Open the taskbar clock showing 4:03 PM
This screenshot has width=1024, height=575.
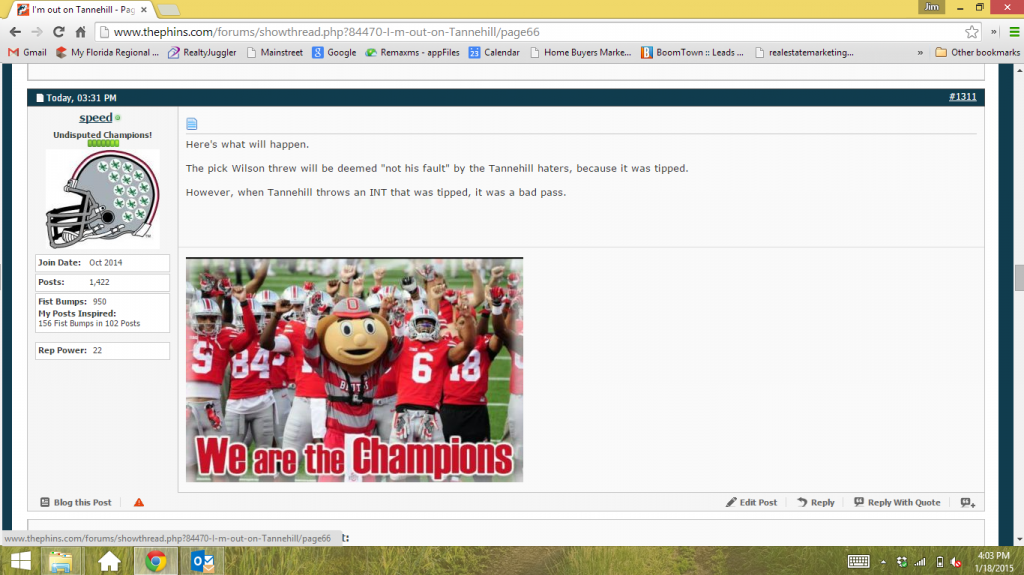[993, 562]
